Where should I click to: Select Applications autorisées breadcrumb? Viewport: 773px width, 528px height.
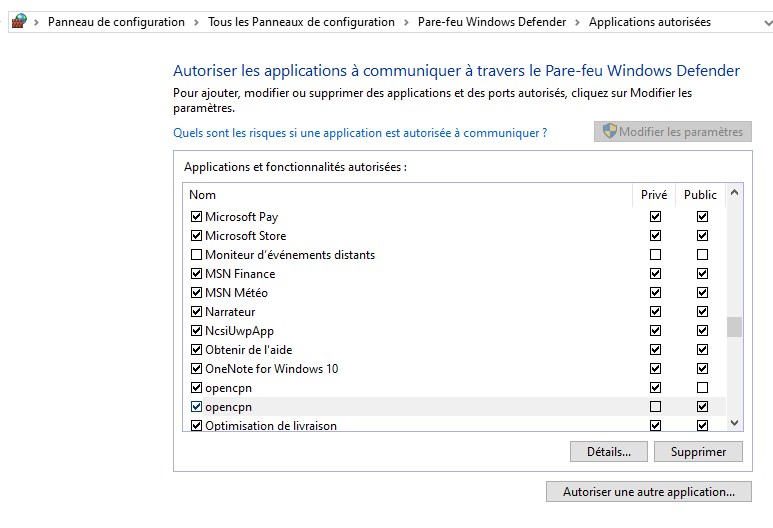pyautogui.click(x=650, y=22)
